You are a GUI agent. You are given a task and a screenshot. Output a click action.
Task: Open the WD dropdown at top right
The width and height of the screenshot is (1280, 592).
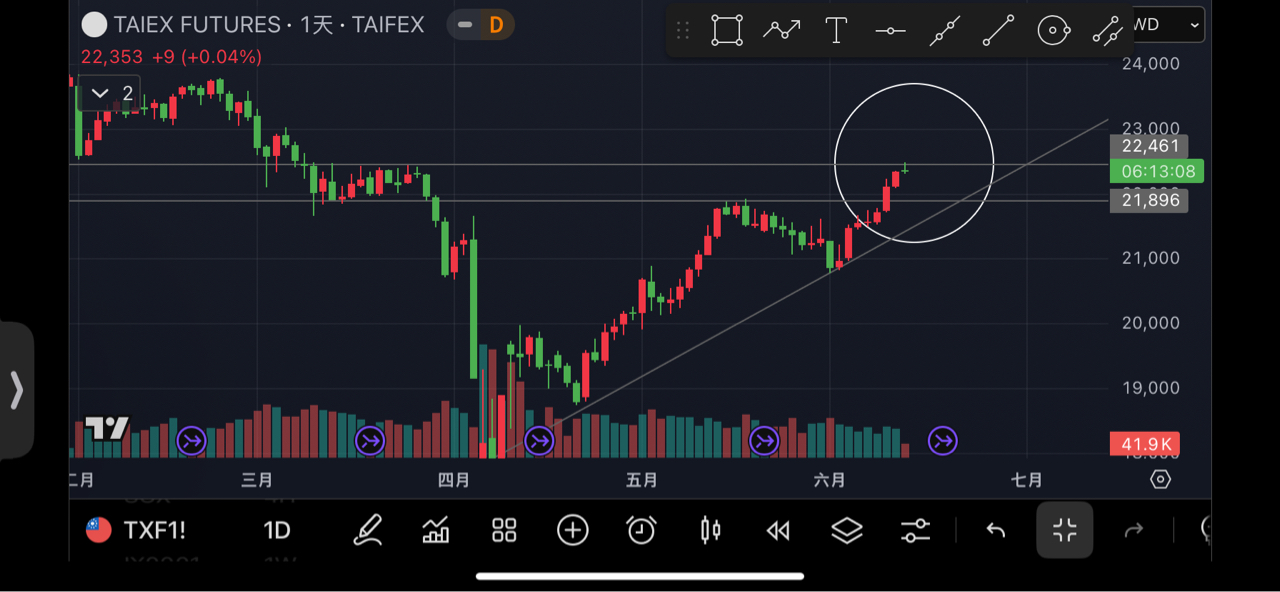(x=1168, y=25)
